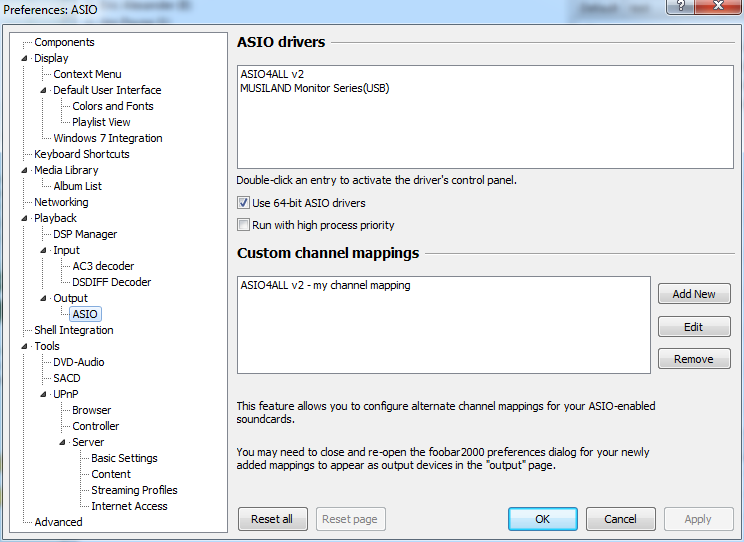The image size is (744, 542).
Task: Select MUSILAND Monitor Series(USB) driver
Action: pos(315,88)
